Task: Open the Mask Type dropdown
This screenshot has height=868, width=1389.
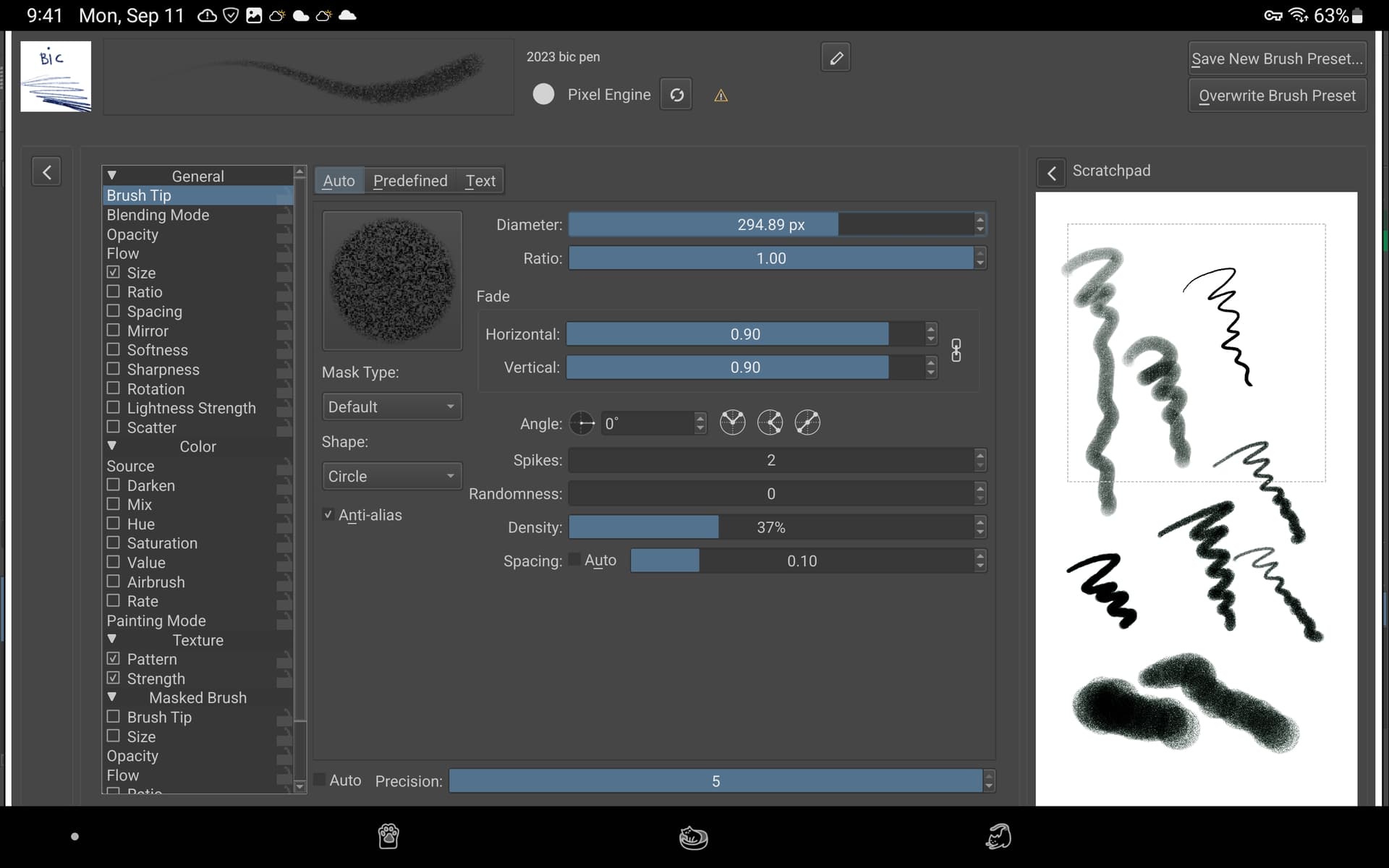Action: coord(391,407)
